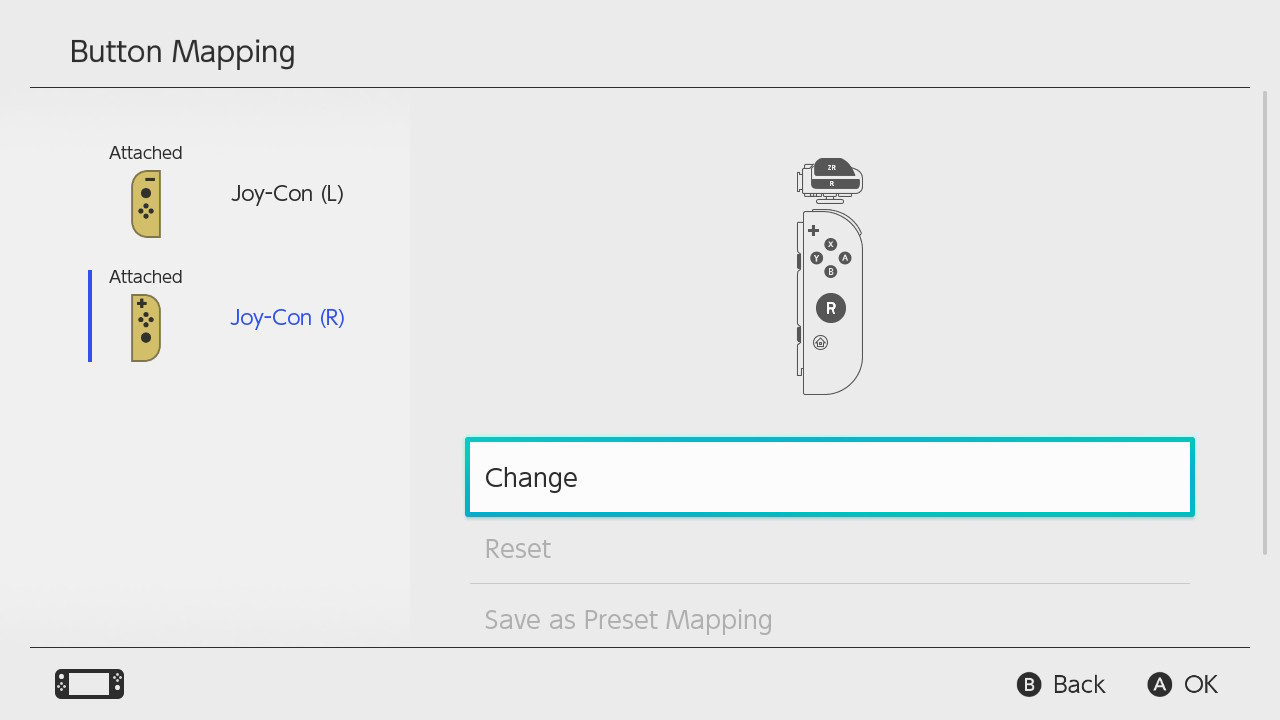Click the Joy-Con (R) controller icon
This screenshot has height=720, width=1280.
146,328
